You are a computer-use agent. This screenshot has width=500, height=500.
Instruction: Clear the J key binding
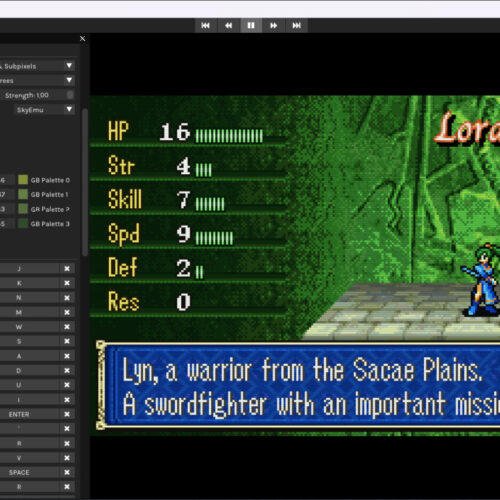pos(67,269)
